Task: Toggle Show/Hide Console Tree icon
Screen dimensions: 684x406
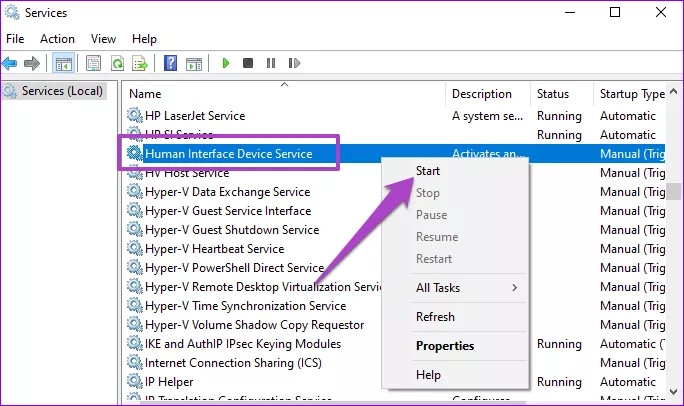Action: (64, 64)
